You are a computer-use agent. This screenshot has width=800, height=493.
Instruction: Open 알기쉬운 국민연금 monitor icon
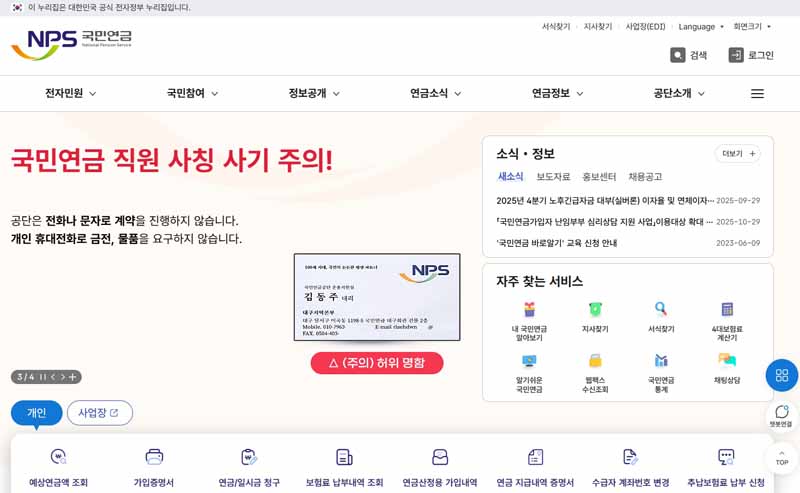pyautogui.click(x=529, y=361)
